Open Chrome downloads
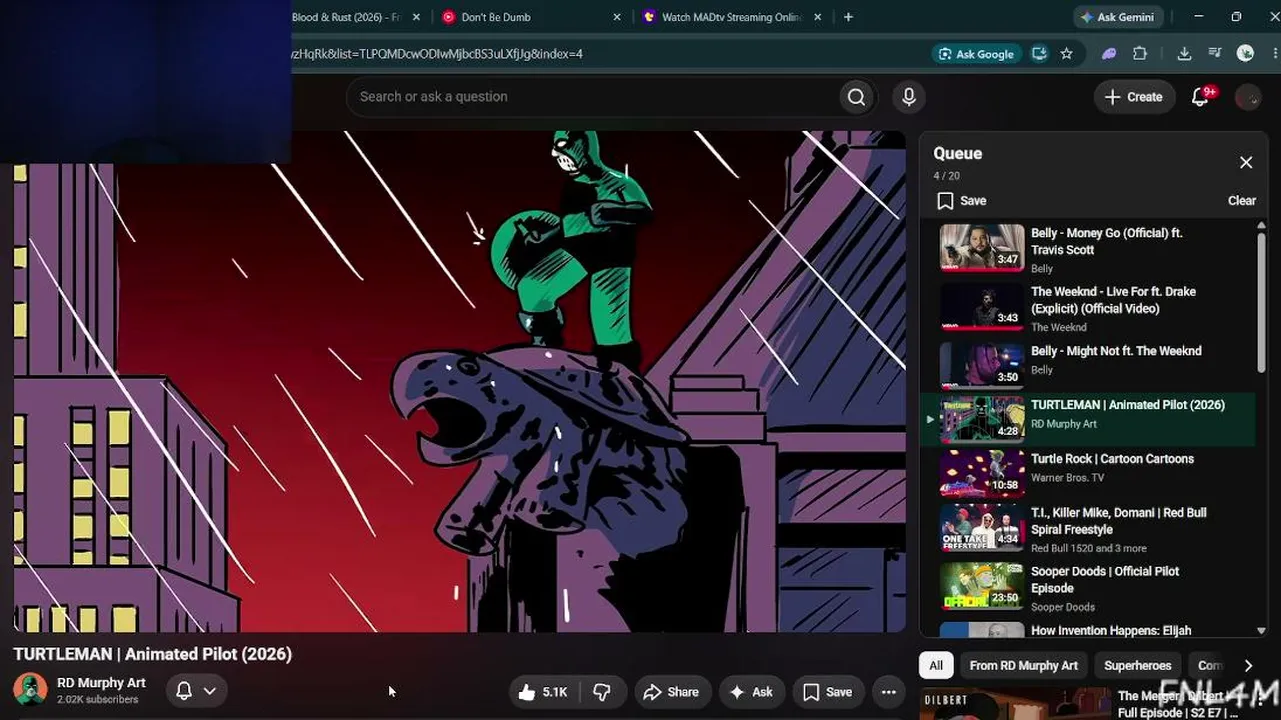 [1184, 54]
